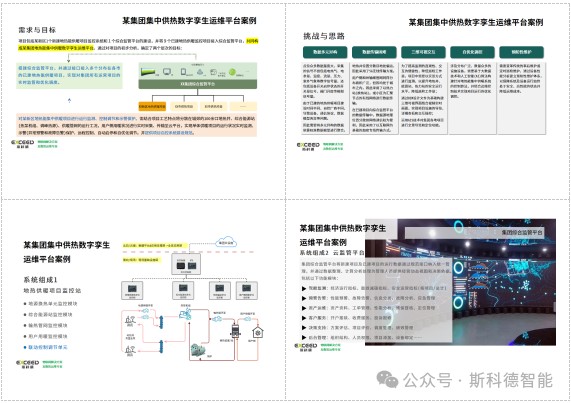The height and width of the screenshot is (403, 571).
Task: Click the rightmost monitoring station box under controller
Action: coord(247,291)
